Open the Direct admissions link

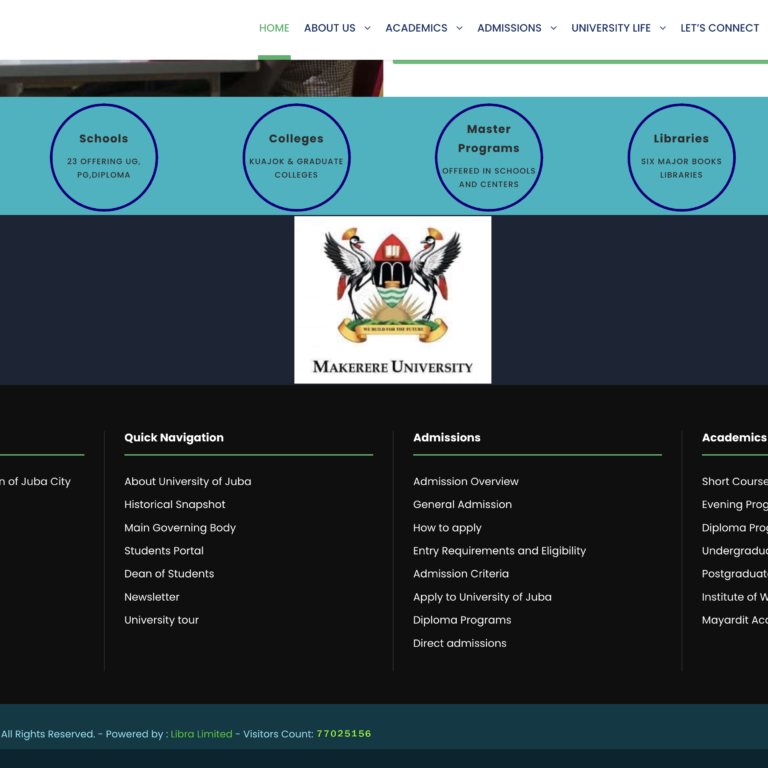point(459,643)
